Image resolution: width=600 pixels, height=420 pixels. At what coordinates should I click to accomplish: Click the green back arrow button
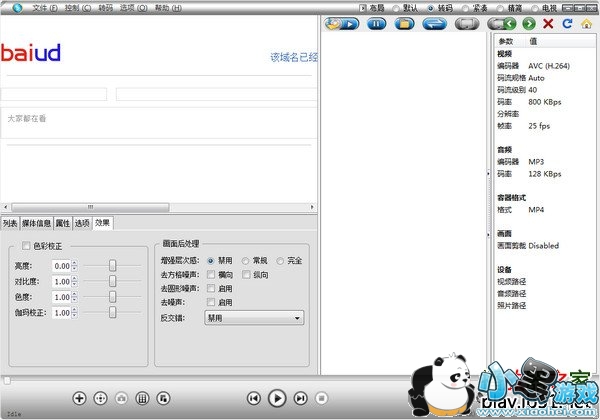(509, 24)
